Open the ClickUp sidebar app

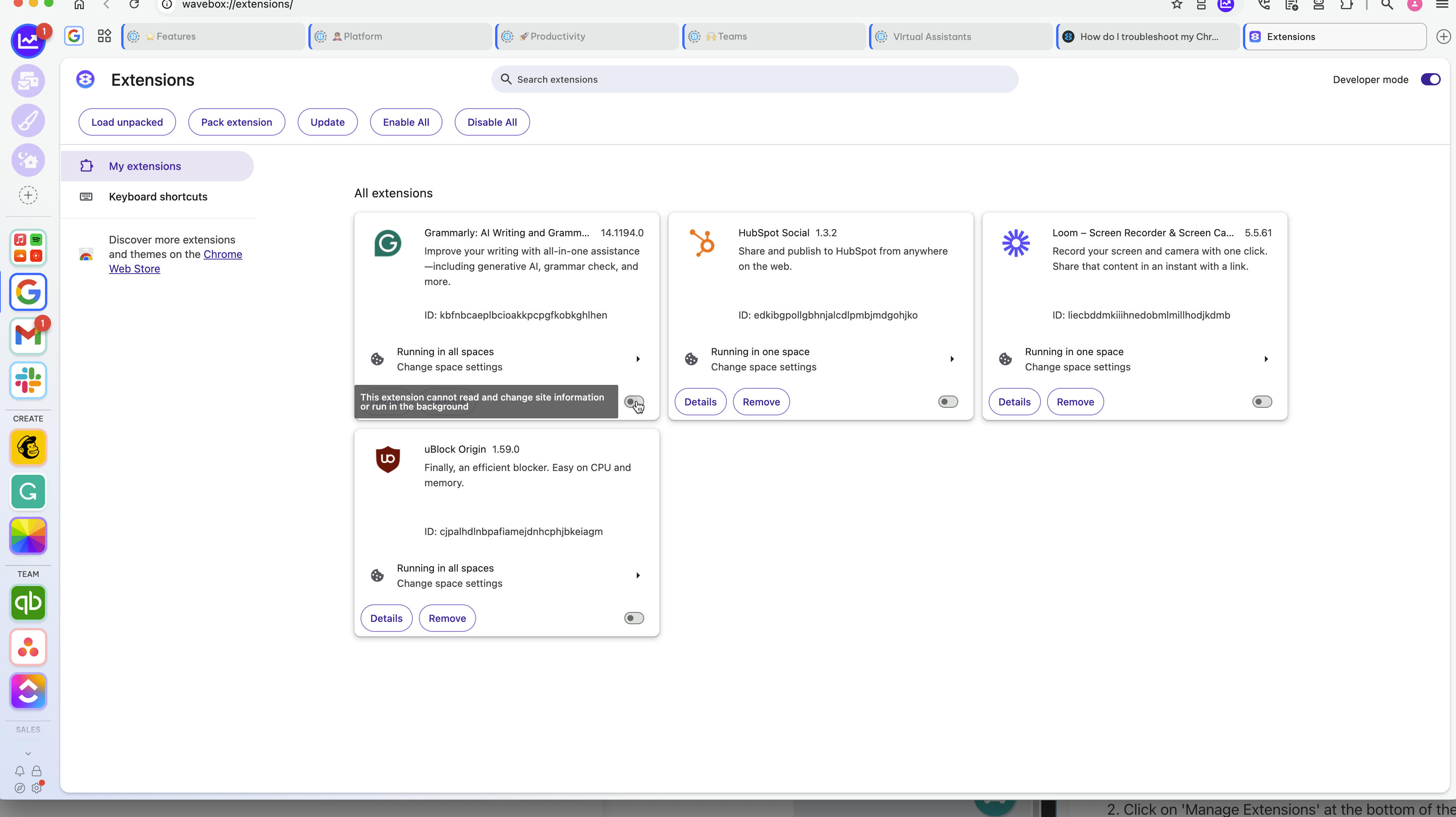tap(28, 690)
